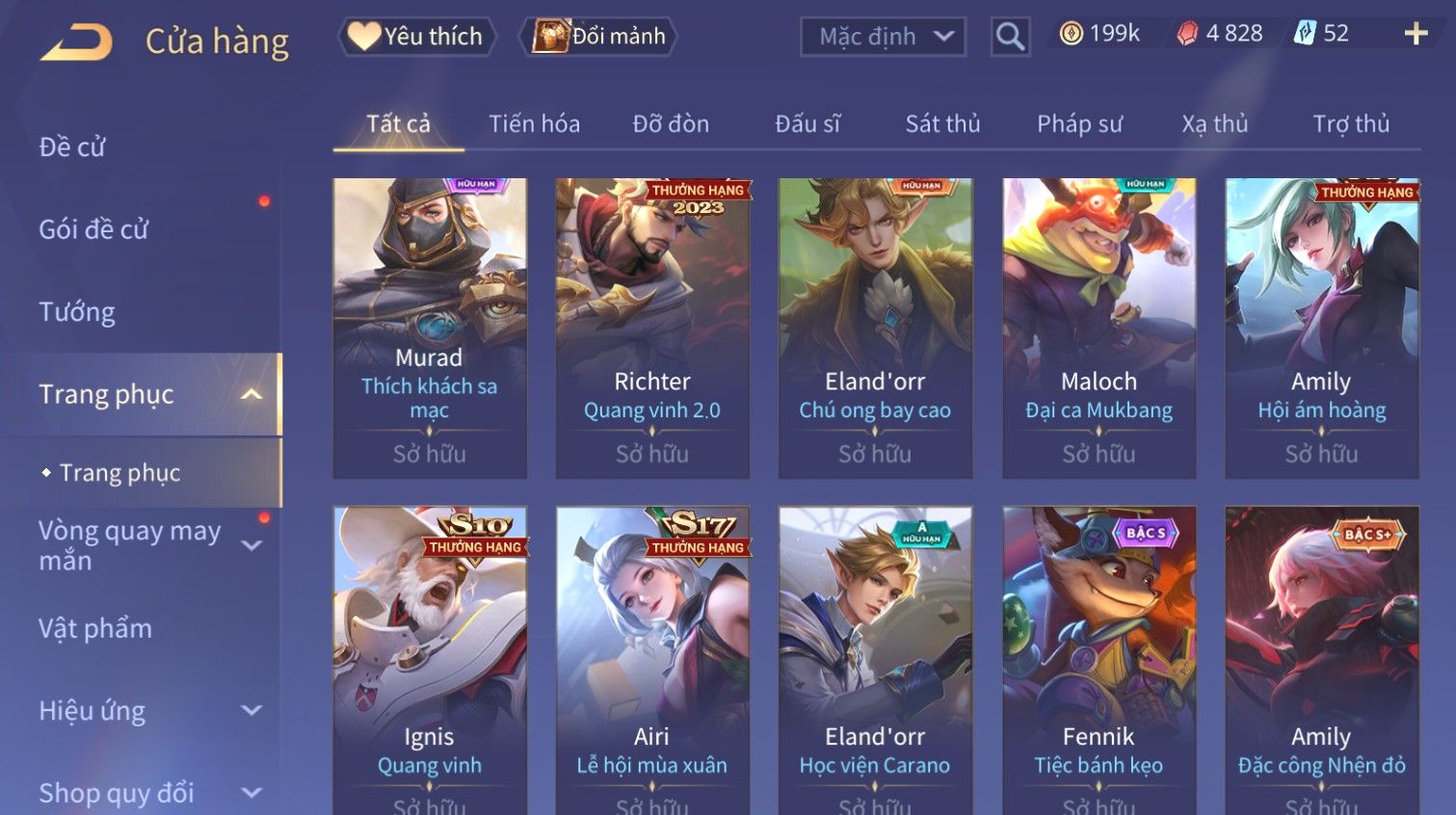Open the Tướng sidebar item
Viewport: 1456px width, 815px height.
[77, 312]
